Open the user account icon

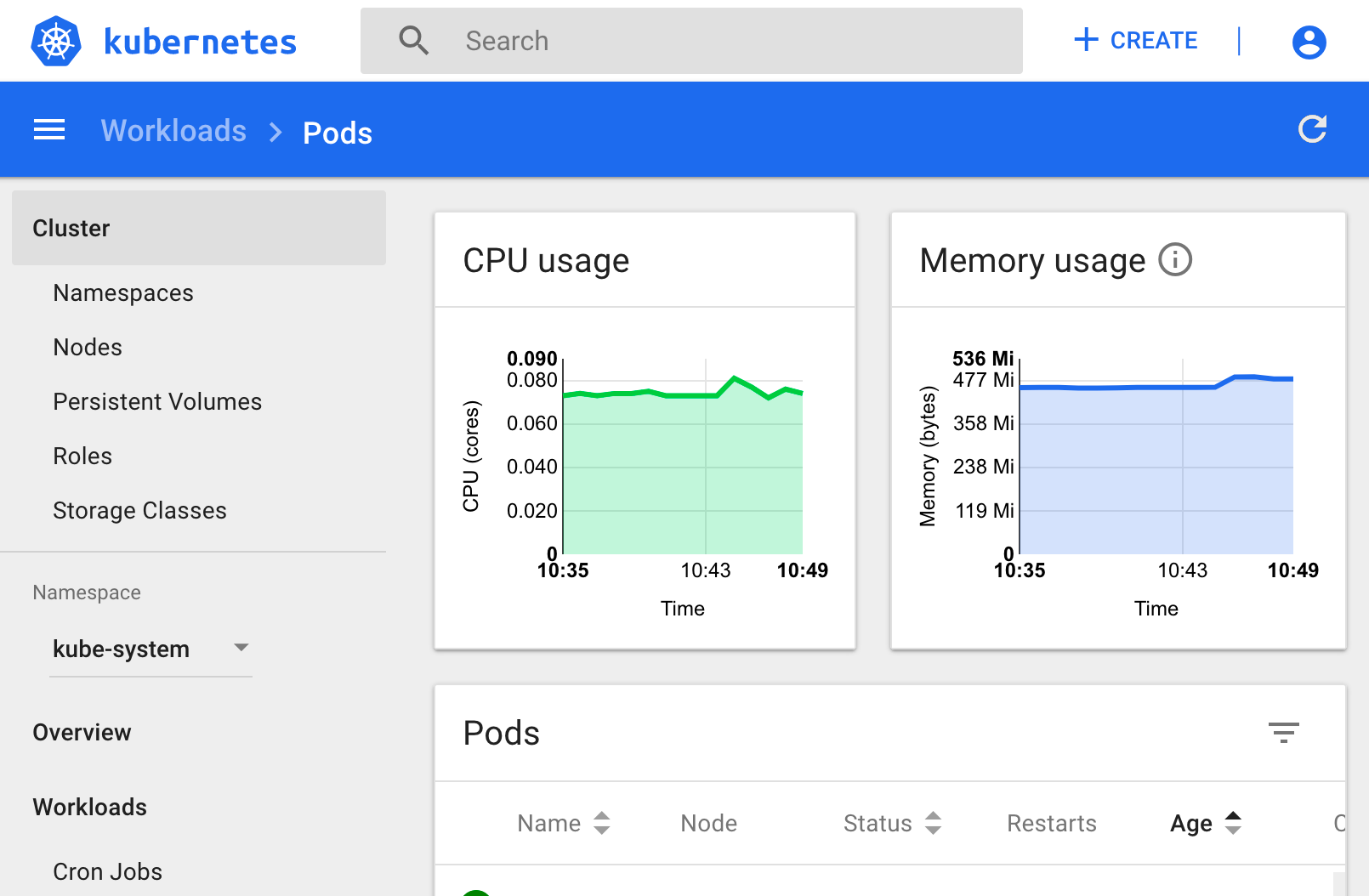[1309, 42]
